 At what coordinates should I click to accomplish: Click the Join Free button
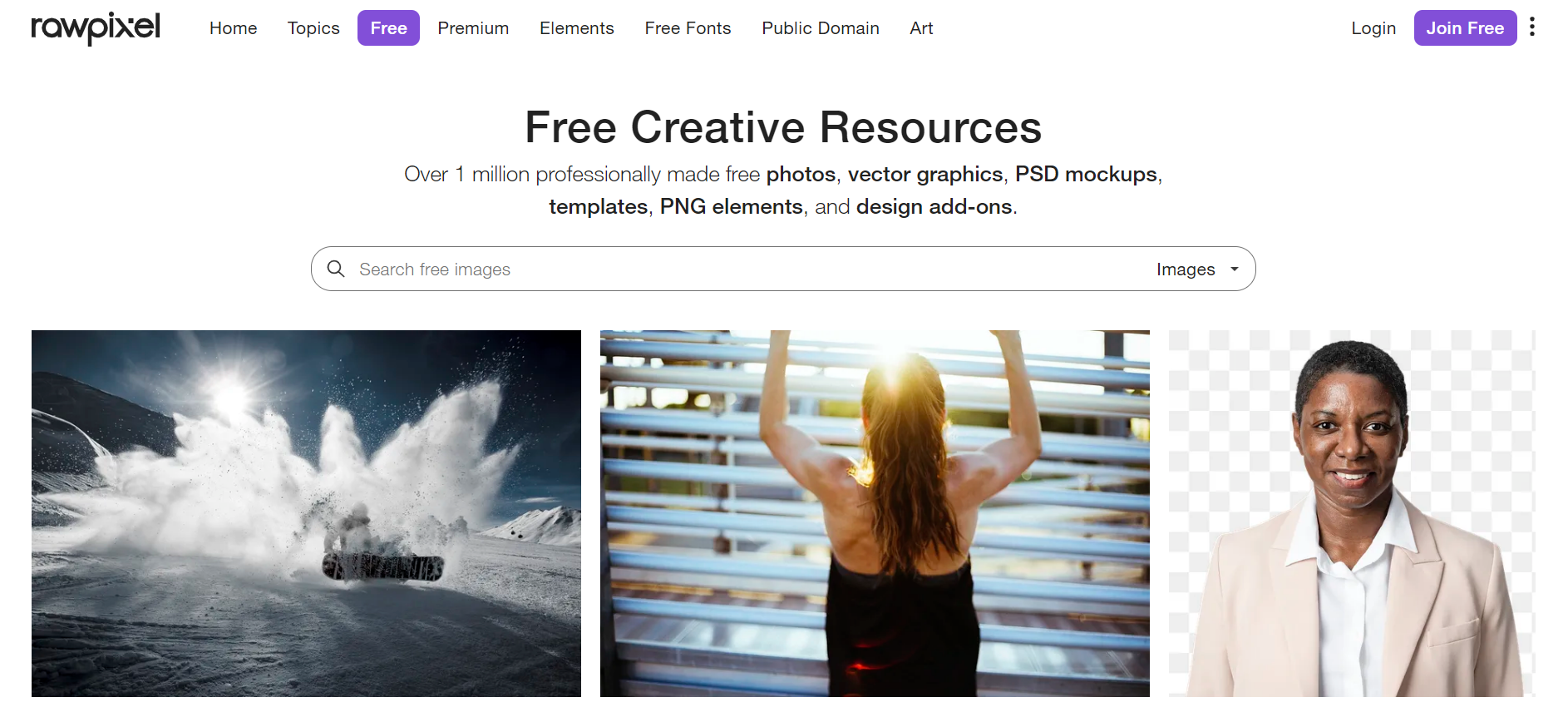pyautogui.click(x=1465, y=28)
